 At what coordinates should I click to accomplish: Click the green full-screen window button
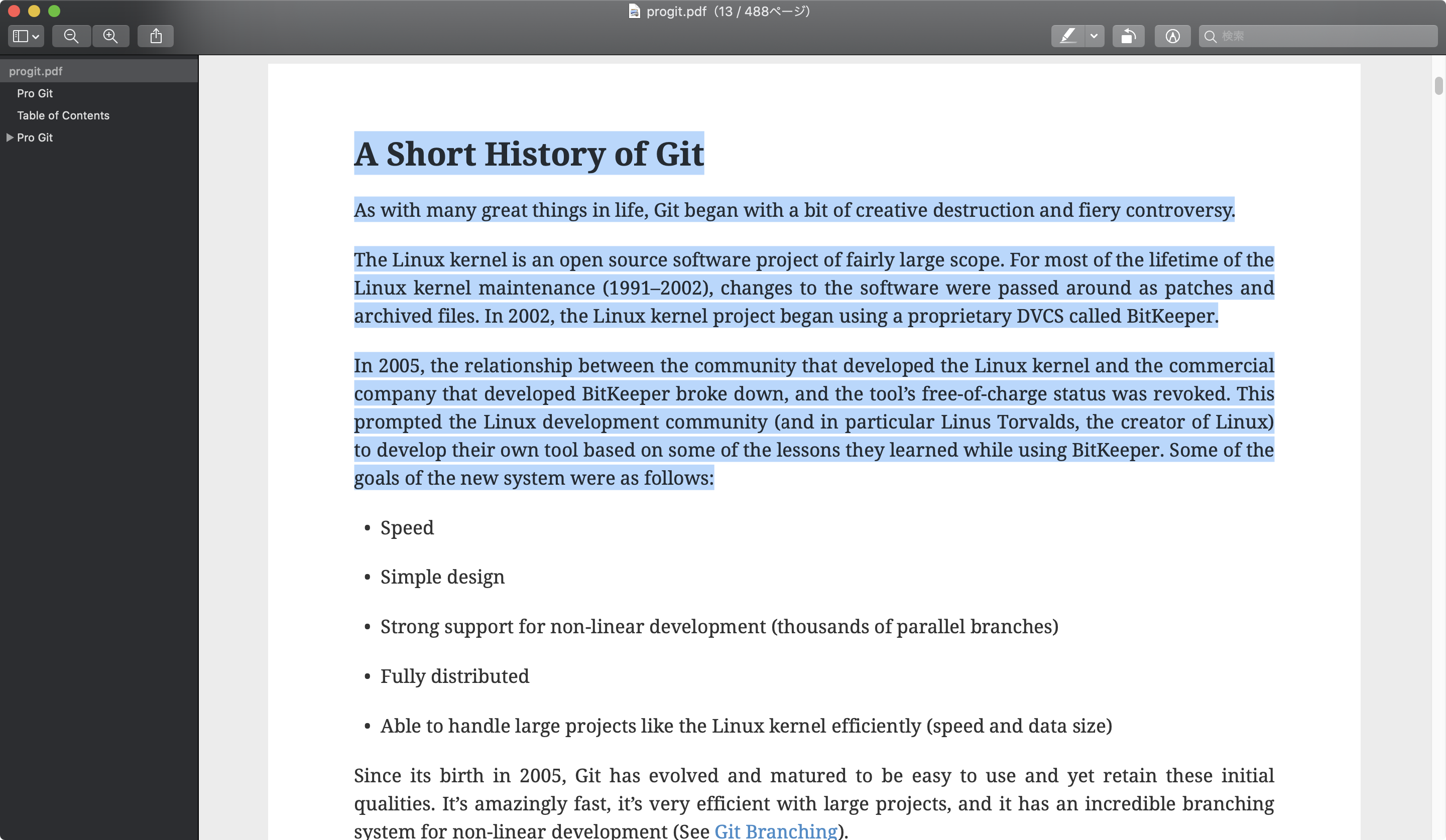tap(54, 11)
